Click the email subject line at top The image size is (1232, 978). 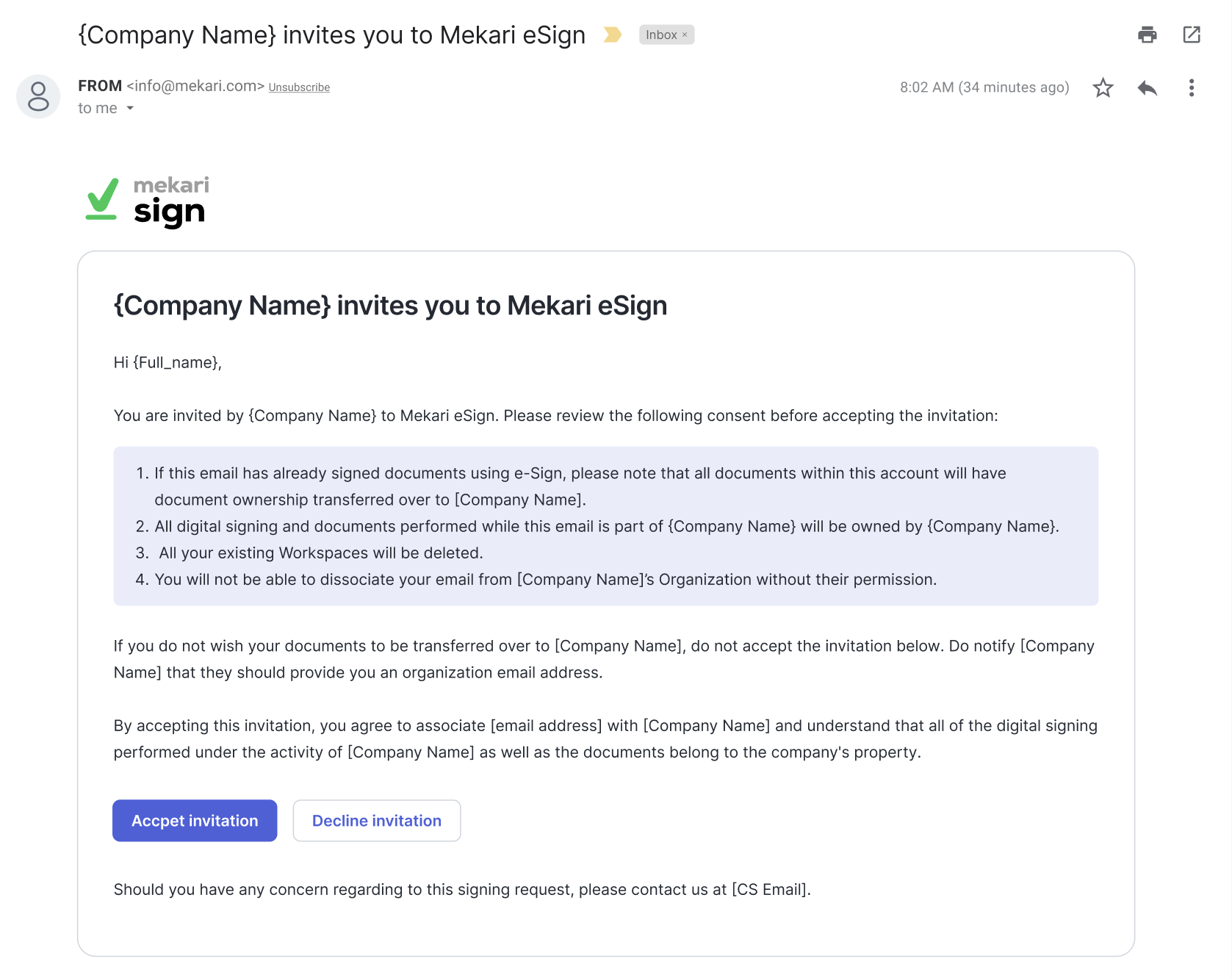pyautogui.click(x=331, y=35)
